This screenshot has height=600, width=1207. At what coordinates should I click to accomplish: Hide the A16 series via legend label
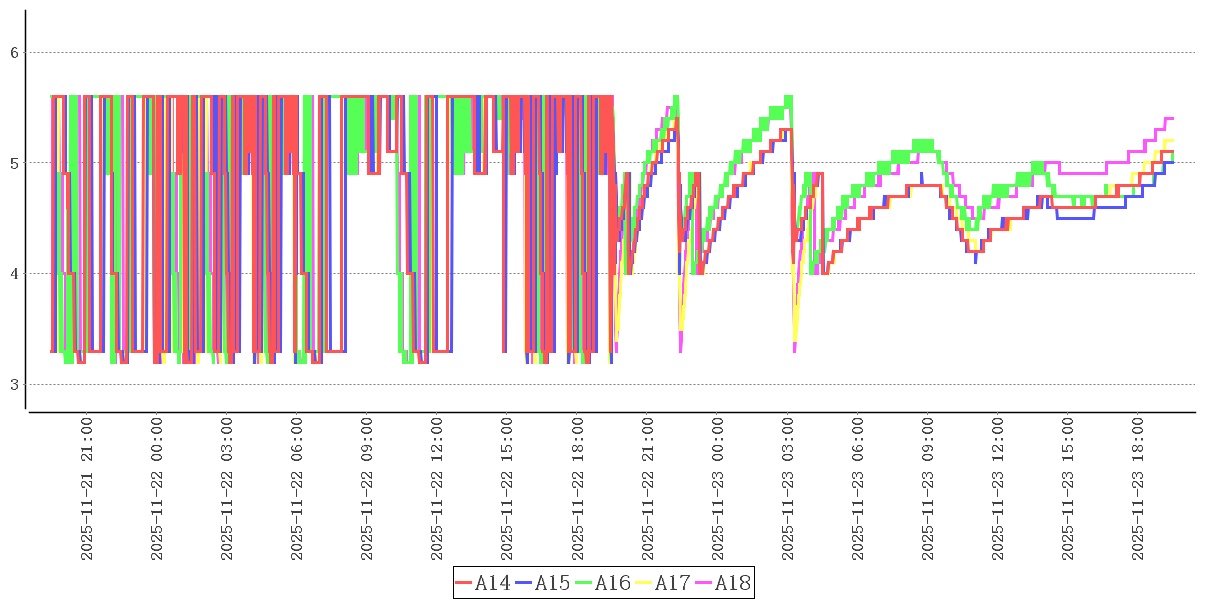[x=612, y=583]
